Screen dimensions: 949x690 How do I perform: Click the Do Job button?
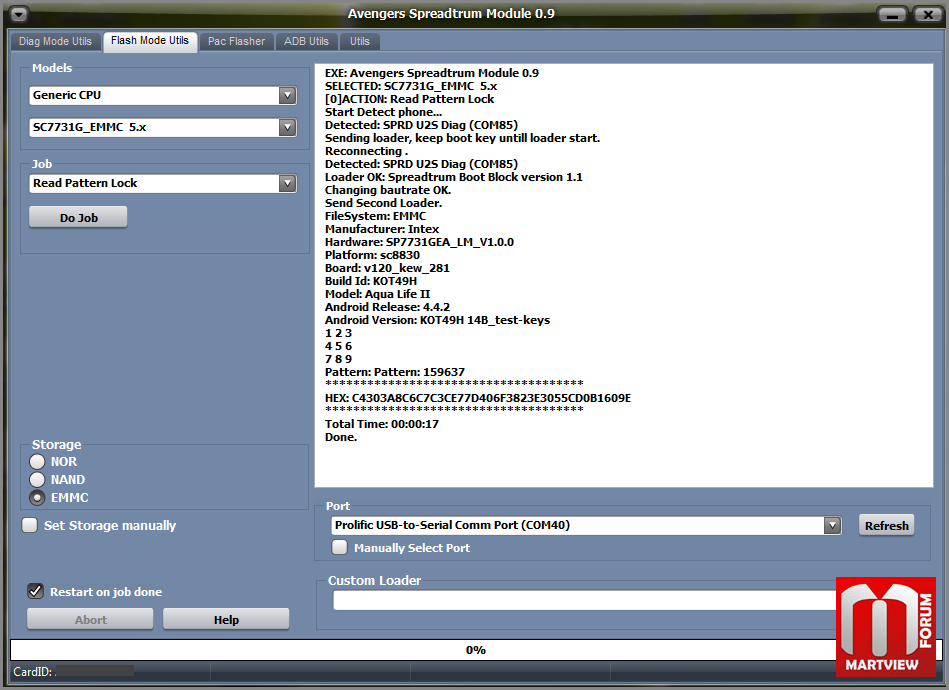pos(79,217)
